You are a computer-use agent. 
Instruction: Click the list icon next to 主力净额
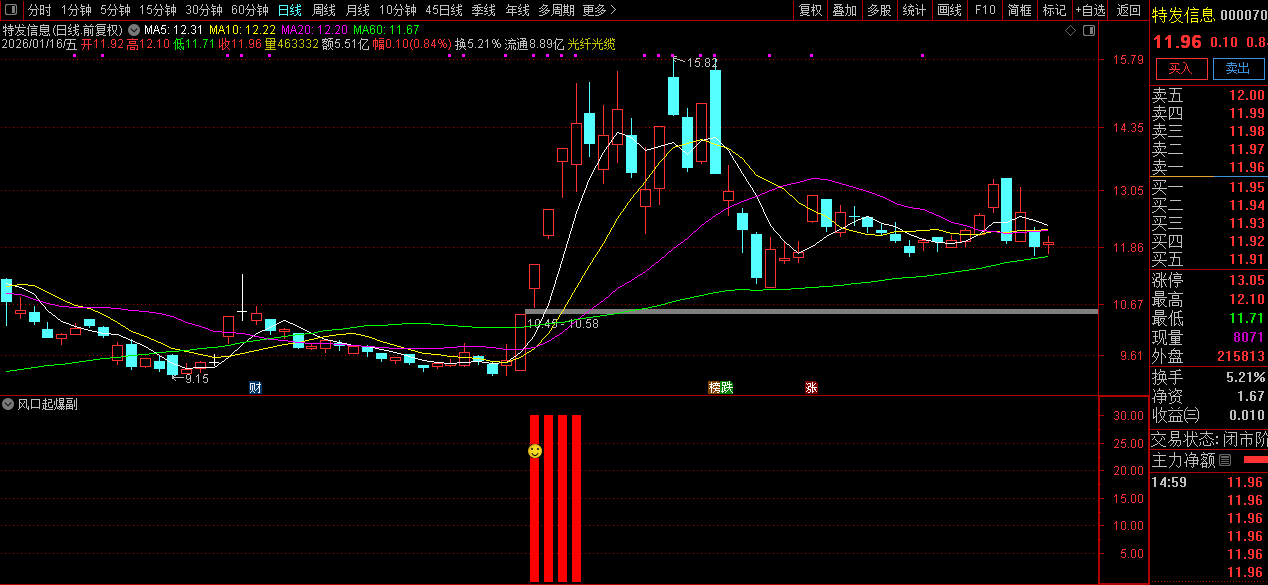(x=1225, y=460)
